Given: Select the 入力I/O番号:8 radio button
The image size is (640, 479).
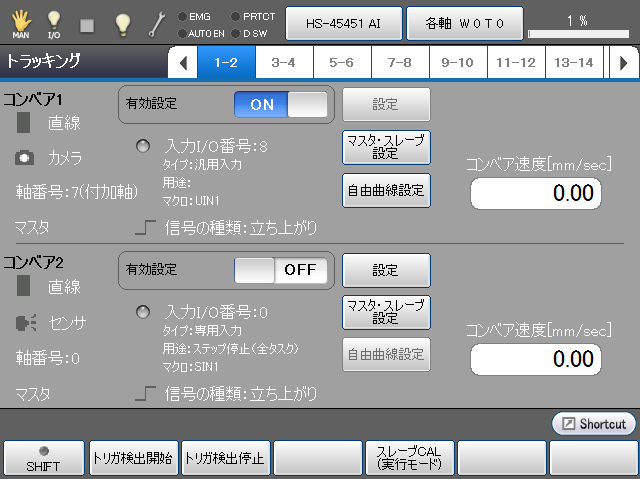Looking at the screenshot, I should pos(145,146).
